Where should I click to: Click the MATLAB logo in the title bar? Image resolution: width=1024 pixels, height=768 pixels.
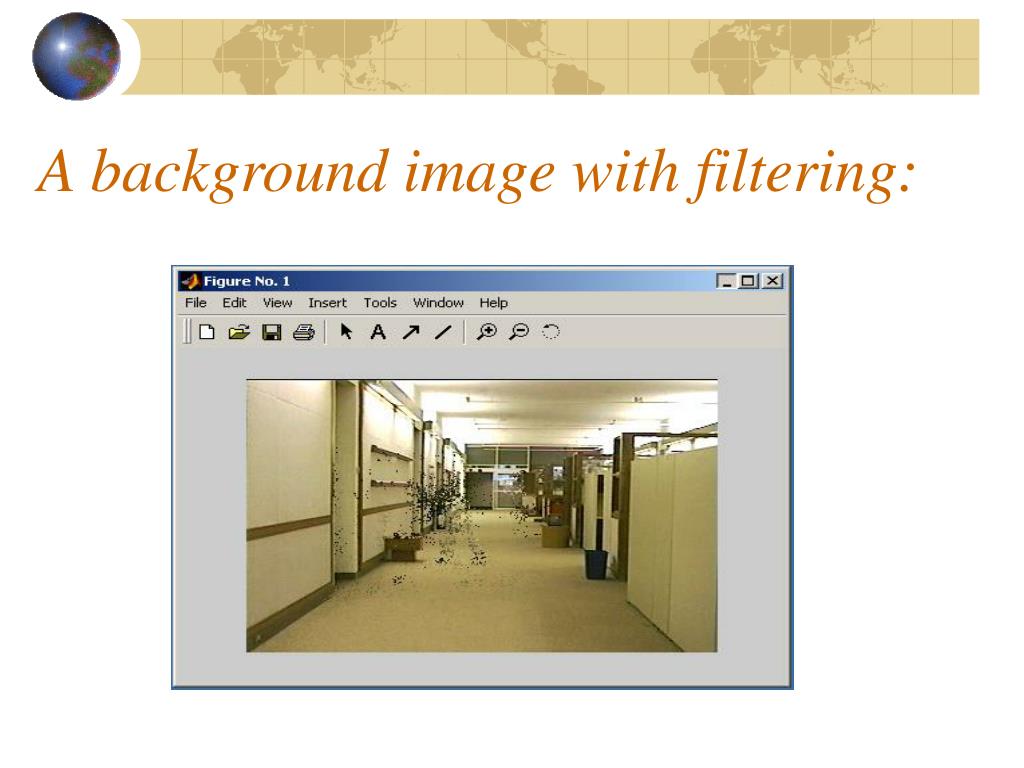tap(190, 281)
